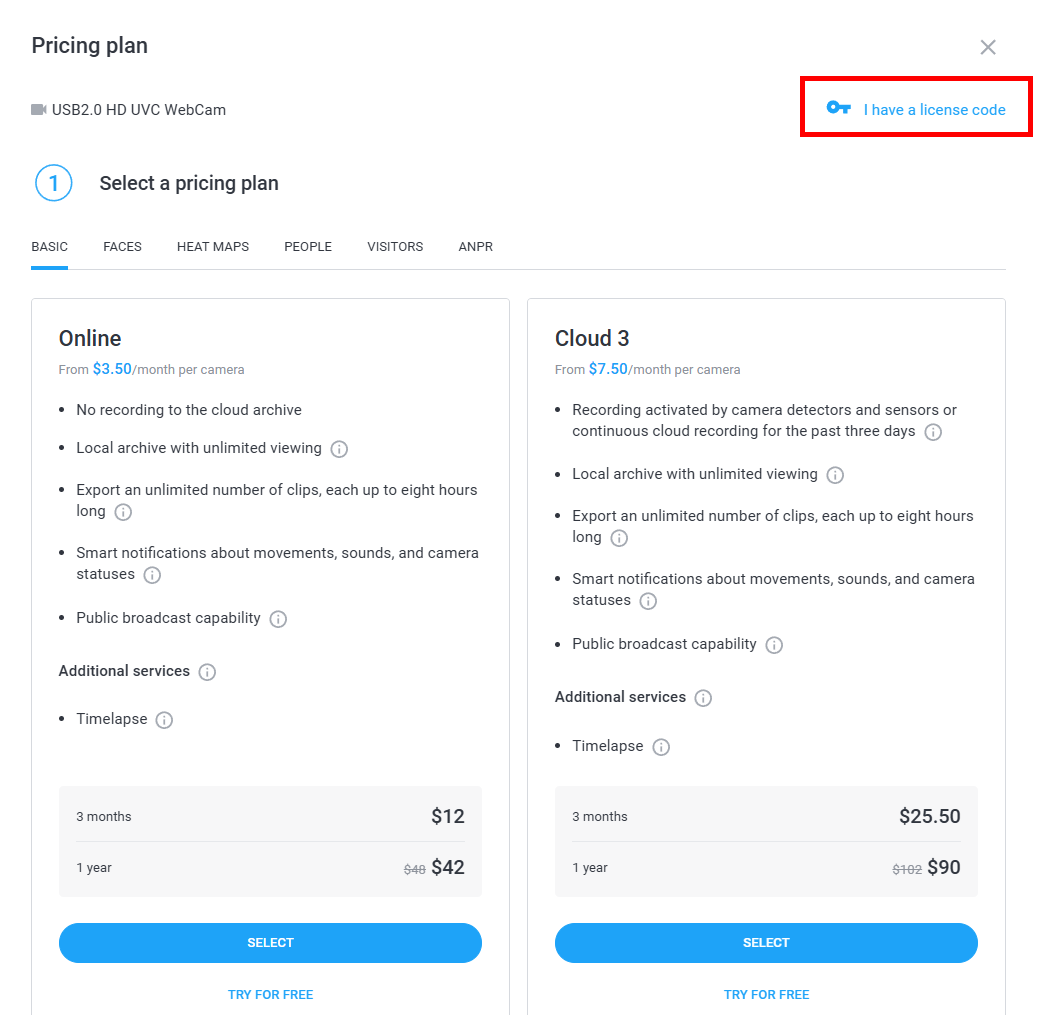This screenshot has width=1037, height=1015.
Task: Show info for Cloud 3 Additional services
Action: pos(703,698)
